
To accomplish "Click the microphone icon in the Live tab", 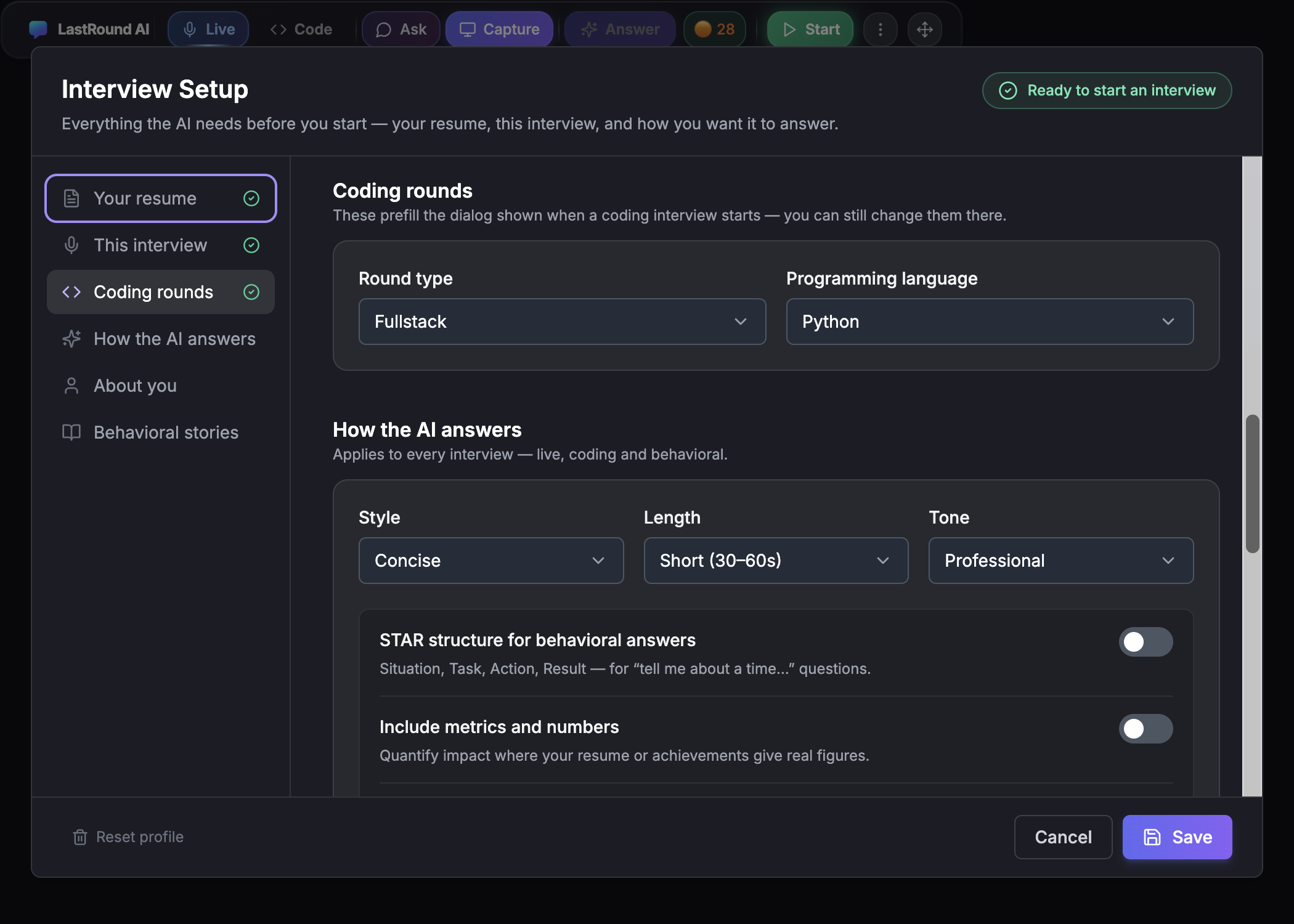I will pos(190,29).
